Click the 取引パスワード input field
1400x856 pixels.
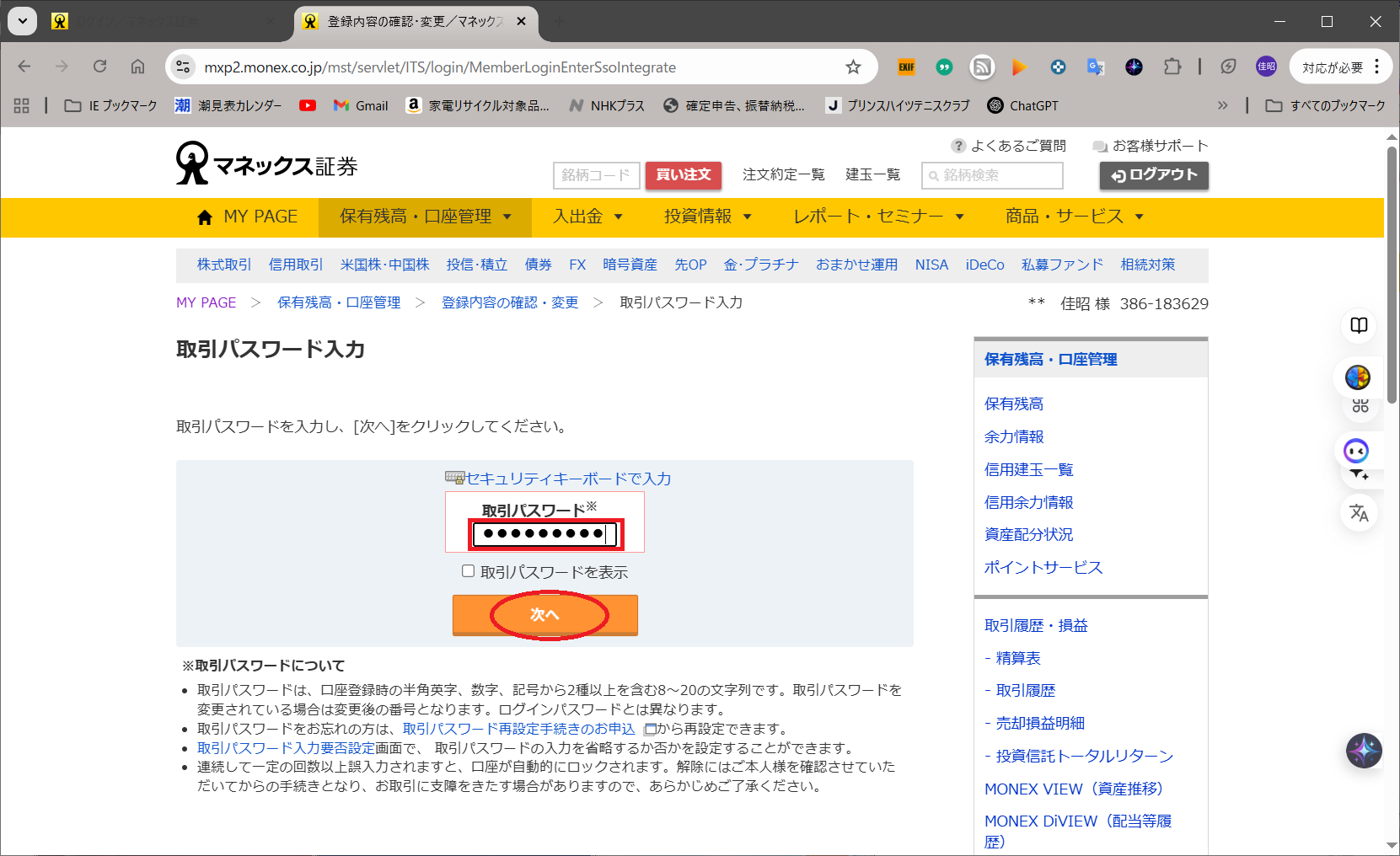point(544,533)
